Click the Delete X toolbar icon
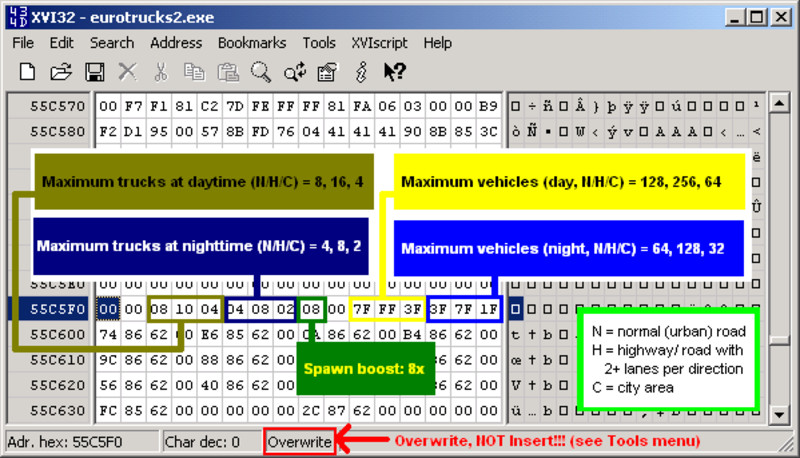Screen dimensions: 800x458 128,72
